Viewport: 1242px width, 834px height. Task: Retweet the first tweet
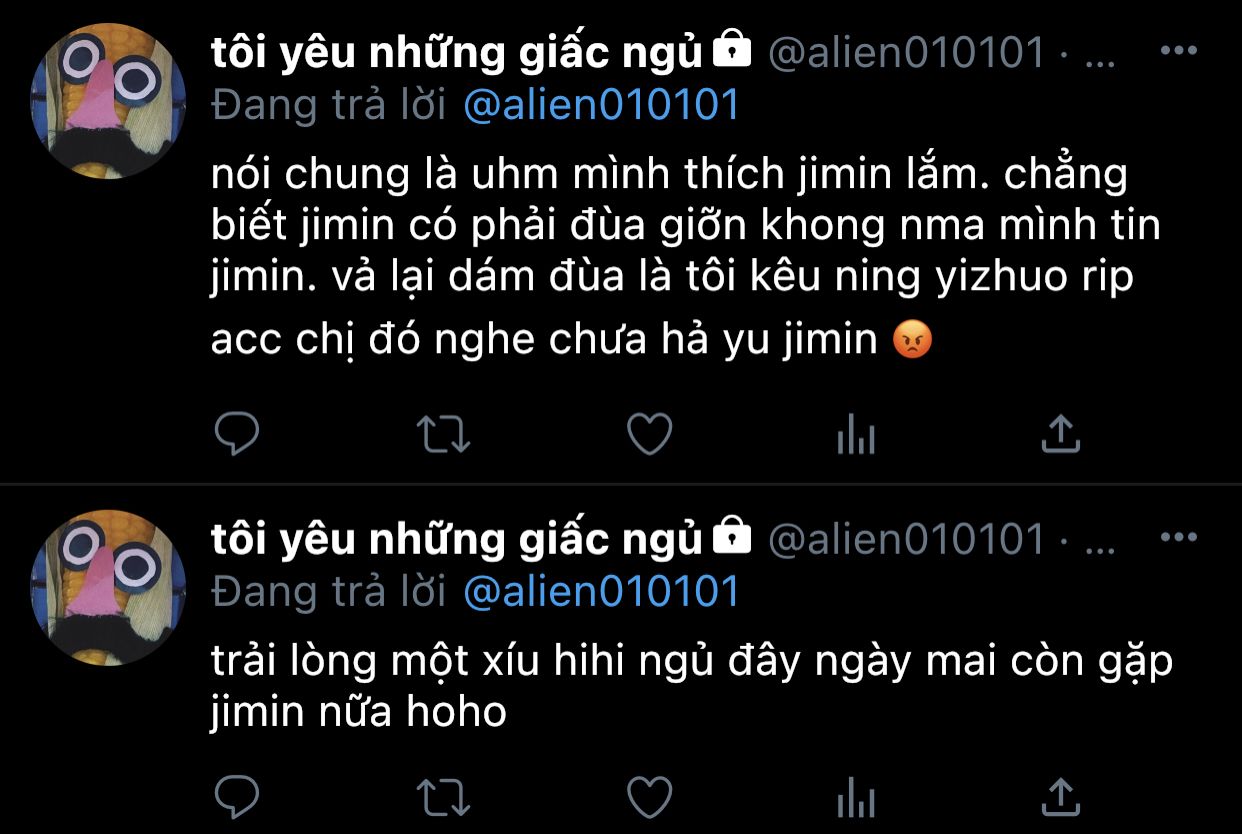tap(442, 435)
